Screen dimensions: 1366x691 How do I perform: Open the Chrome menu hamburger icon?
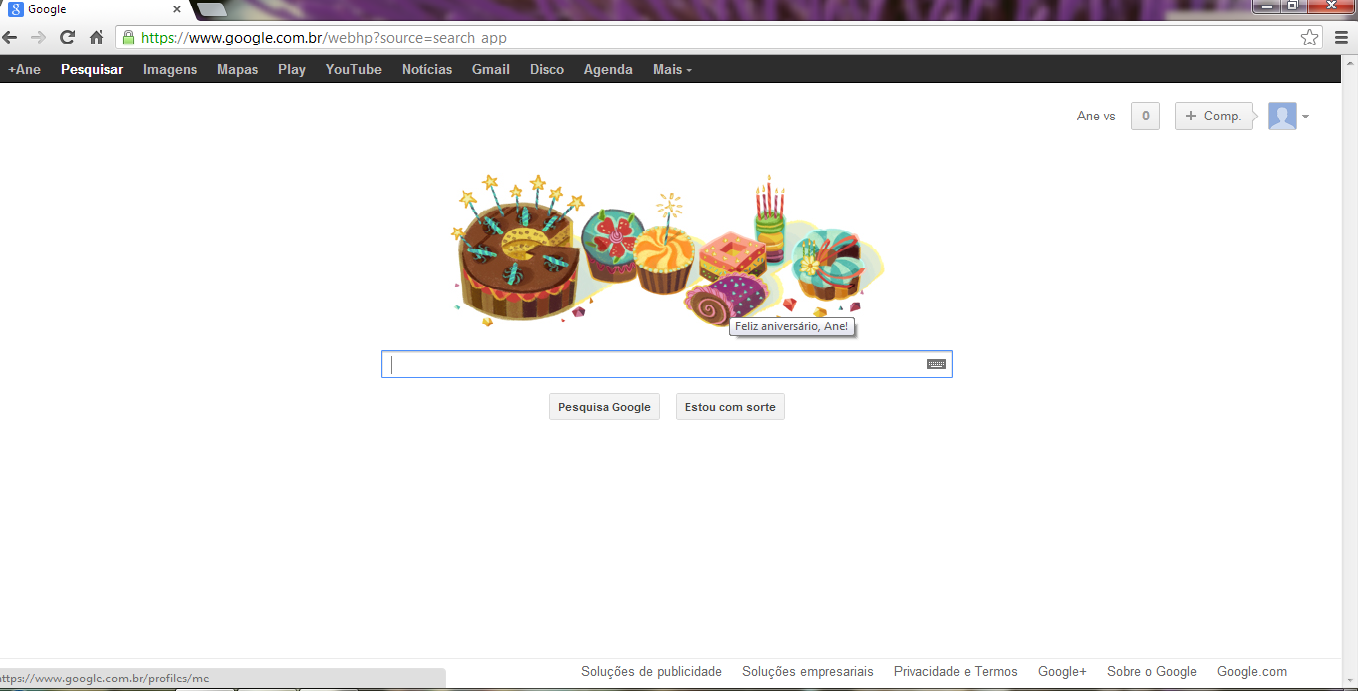(x=1341, y=38)
